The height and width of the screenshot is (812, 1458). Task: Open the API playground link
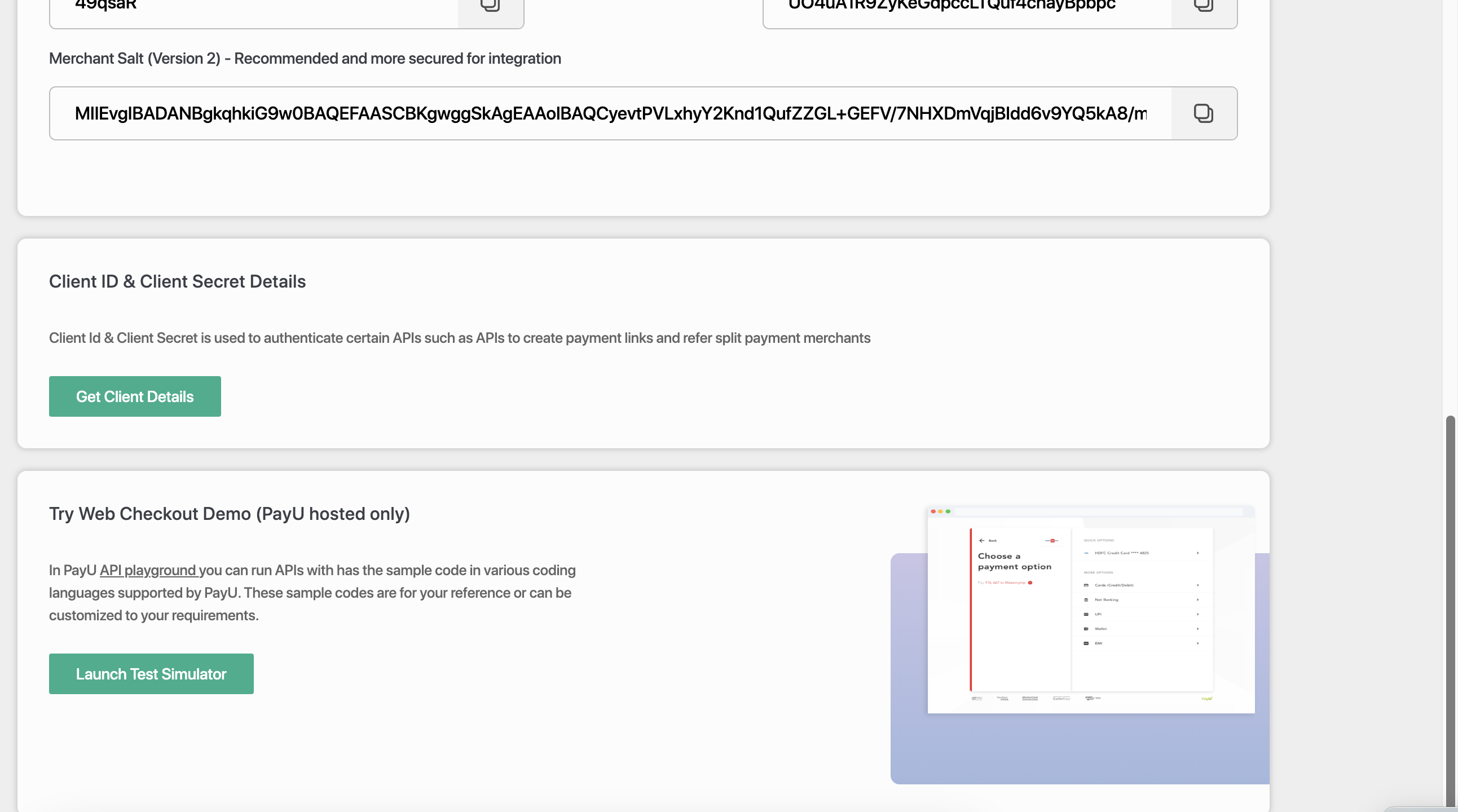pyautogui.click(x=148, y=571)
